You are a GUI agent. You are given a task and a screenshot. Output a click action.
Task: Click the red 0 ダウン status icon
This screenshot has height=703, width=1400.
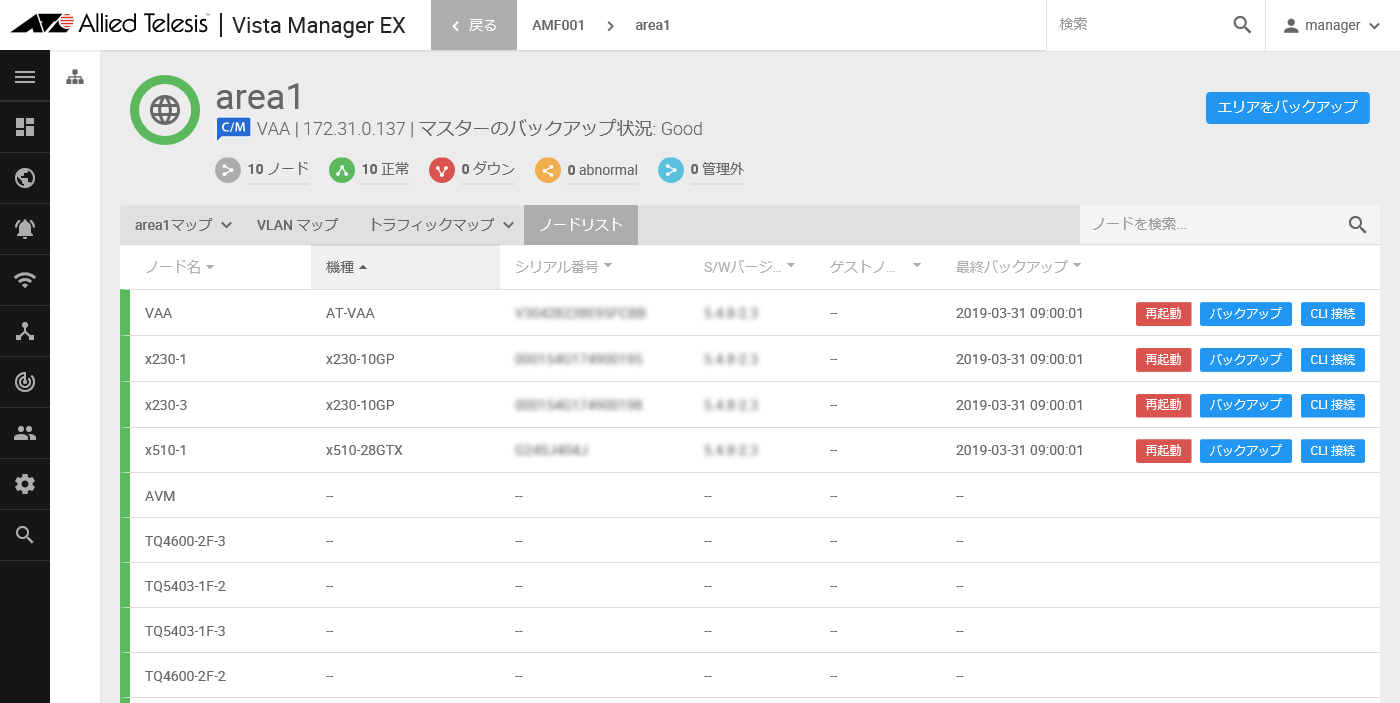(442, 170)
